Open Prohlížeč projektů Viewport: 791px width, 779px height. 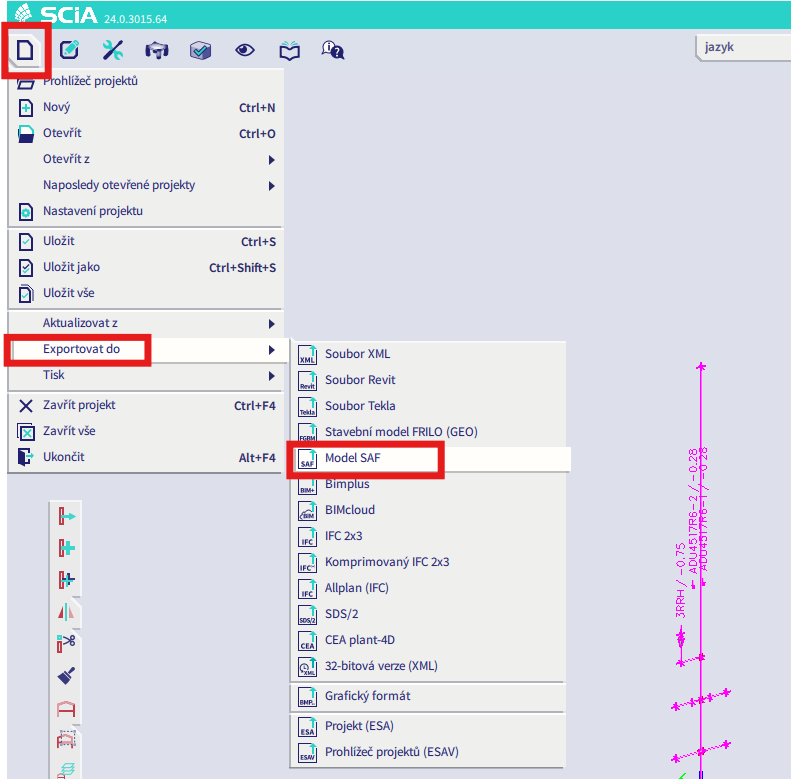click(146, 81)
